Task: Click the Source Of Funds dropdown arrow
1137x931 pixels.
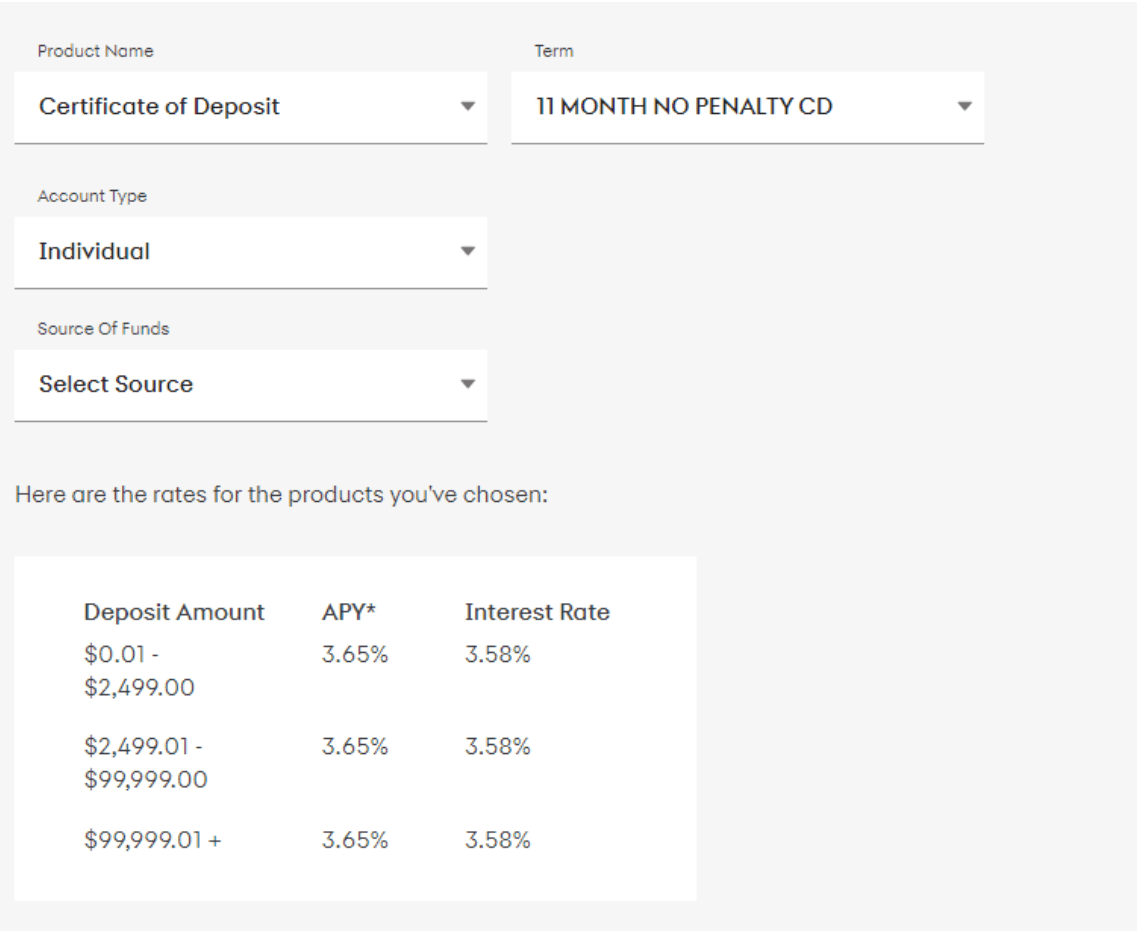Action: point(466,384)
